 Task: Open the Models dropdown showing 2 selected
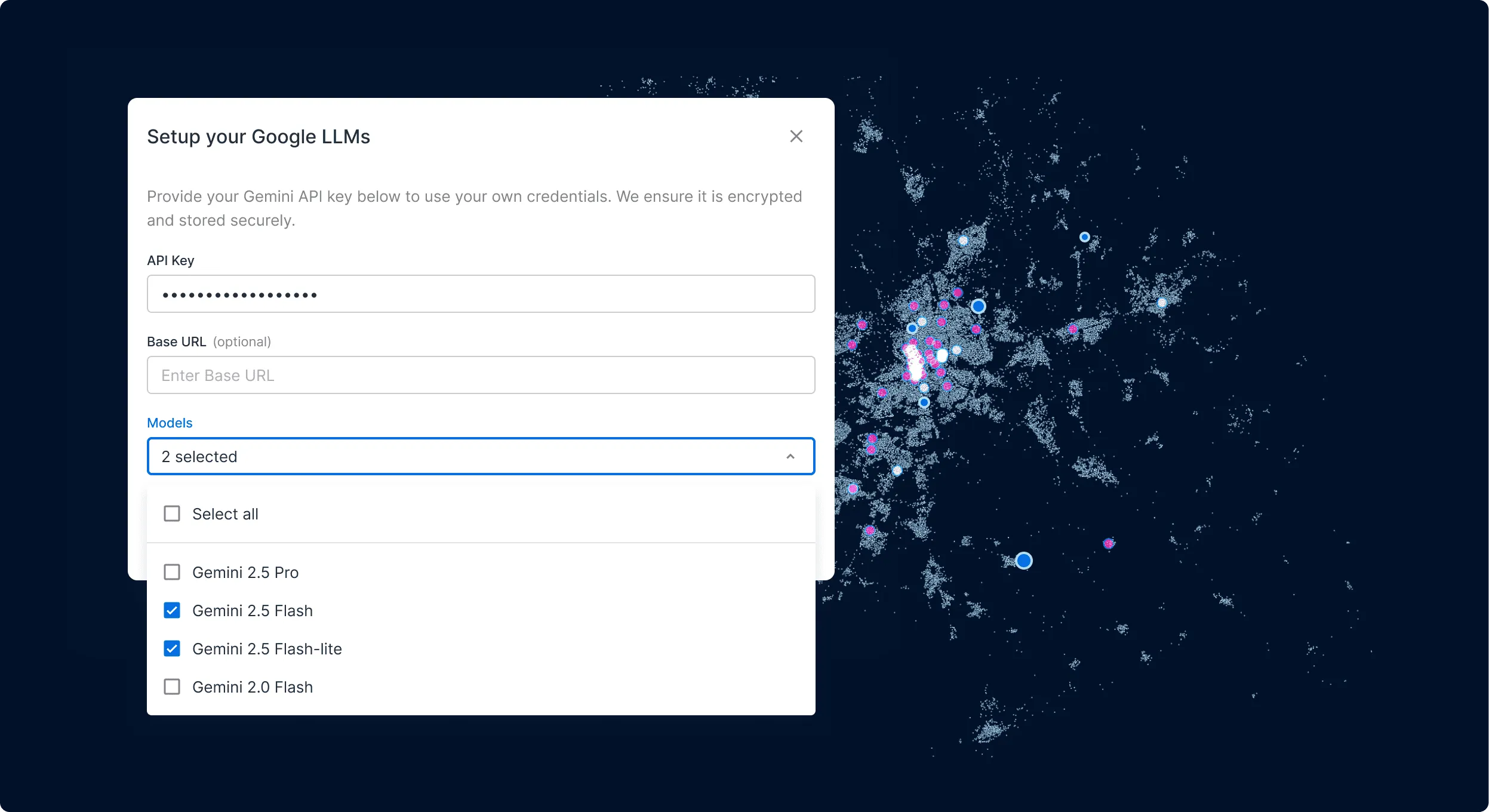click(481, 456)
